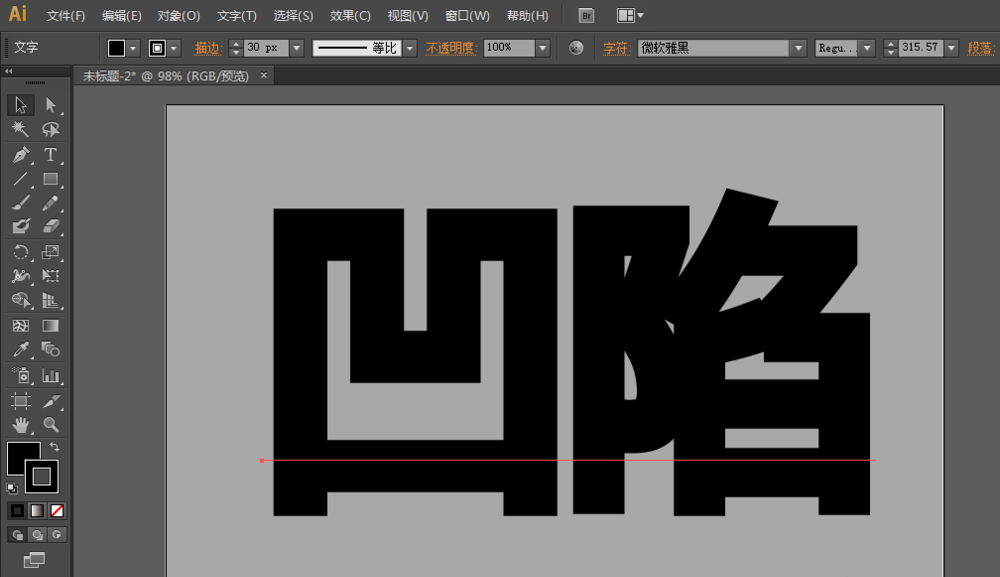The height and width of the screenshot is (577, 1000).
Task: Select the Slice tool
Action: (50, 400)
